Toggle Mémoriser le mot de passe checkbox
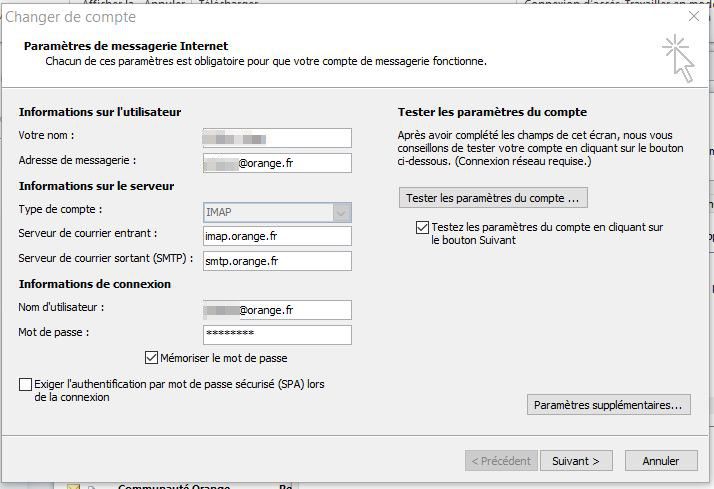Screen dimensions: 714x489 click(x=152, y=357)
